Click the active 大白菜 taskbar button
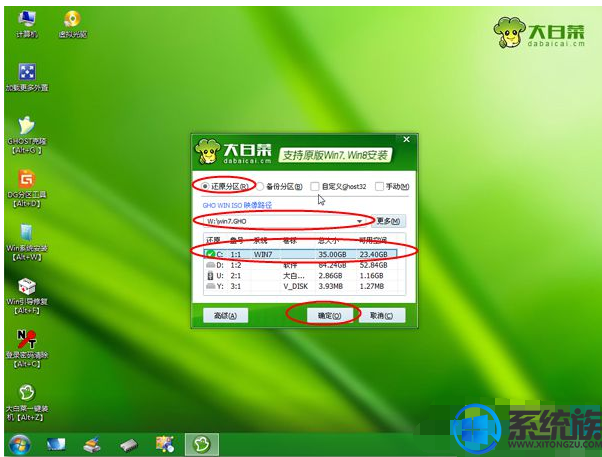602x457 pixels. coord(202,444)
